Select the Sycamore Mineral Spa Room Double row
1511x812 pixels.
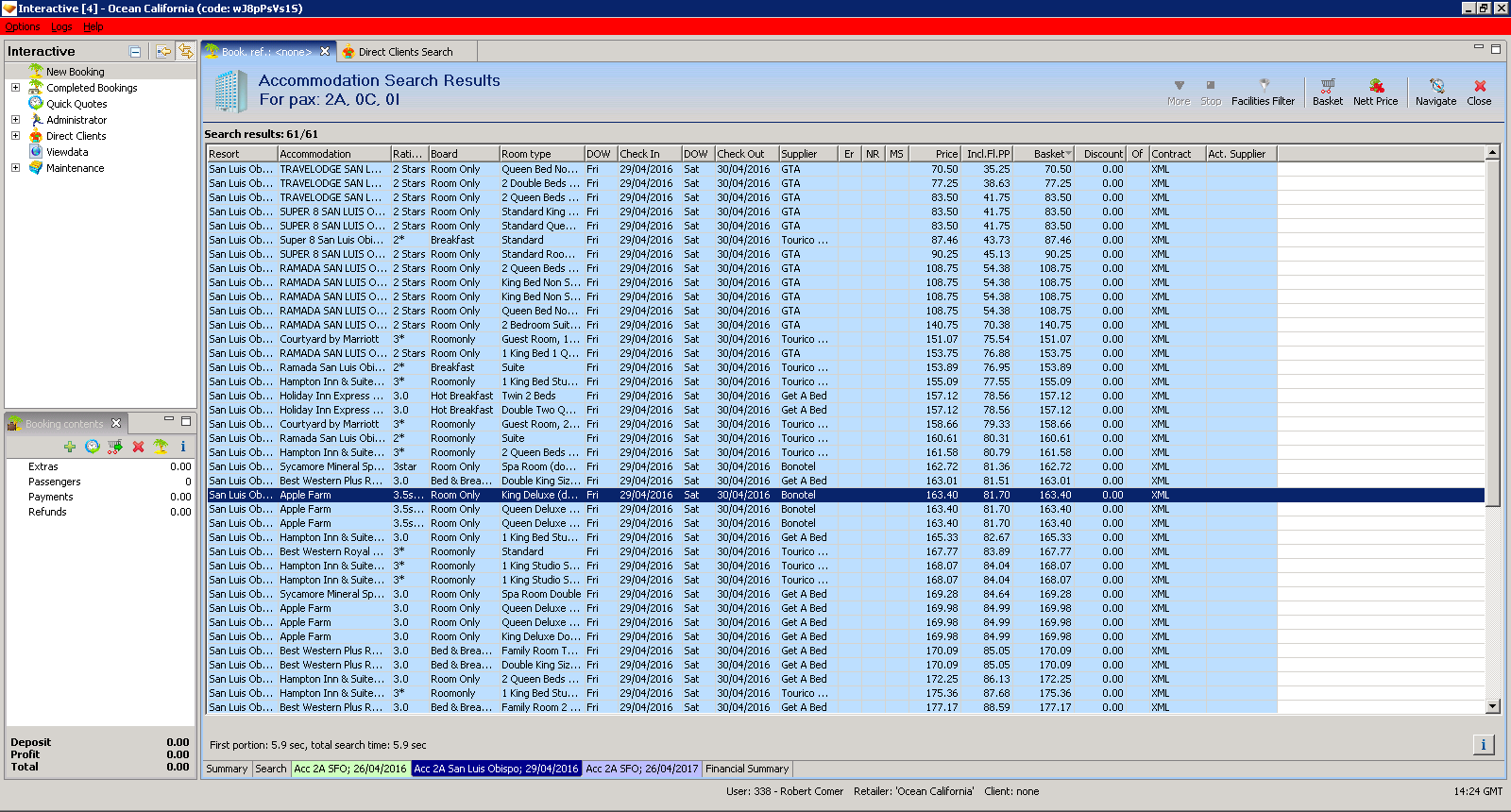845,594
